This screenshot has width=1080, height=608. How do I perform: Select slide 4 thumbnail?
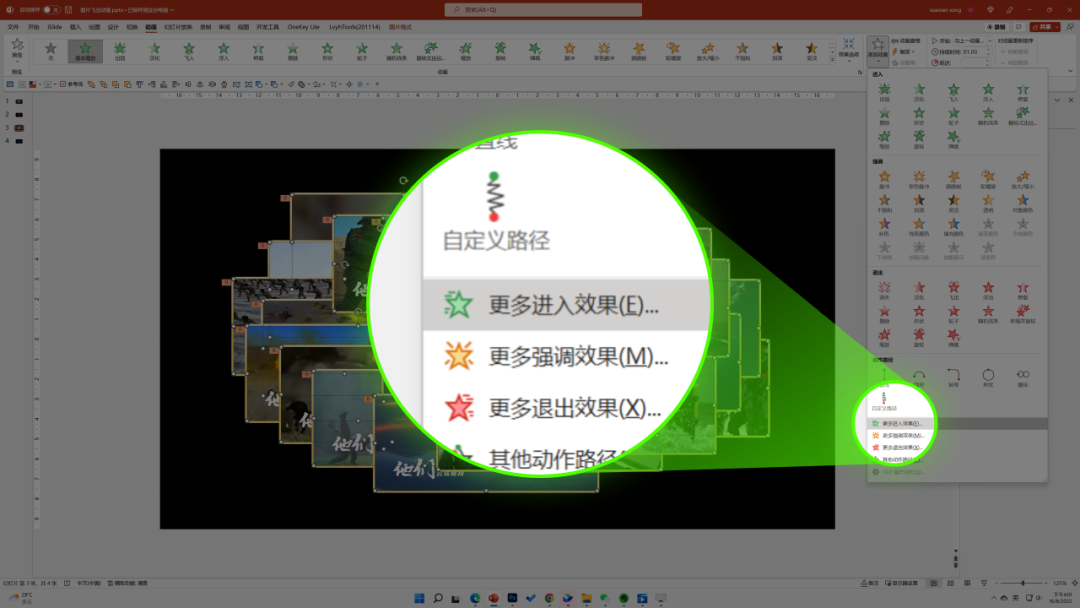pyautogui.click(x=19, y=141)
